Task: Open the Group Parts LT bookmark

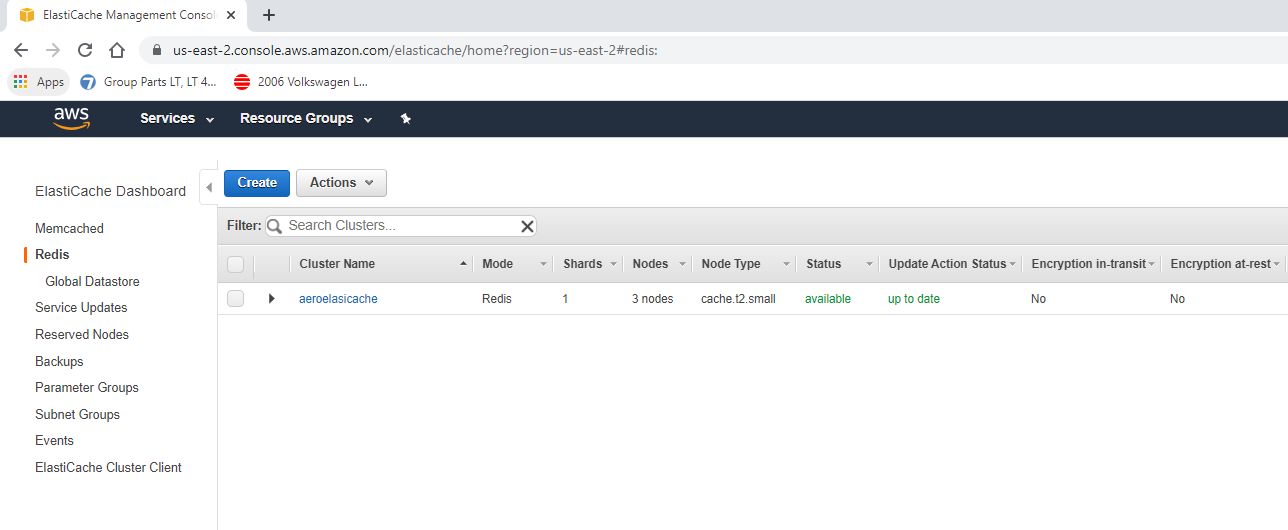Action: coord(148,82)
